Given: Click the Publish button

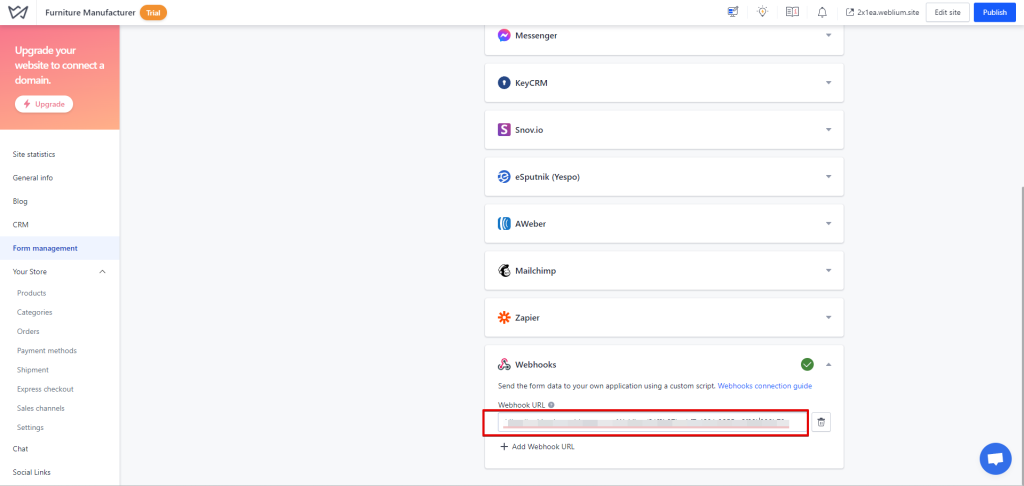Looking at the screenshot, I should (x=994, y=12).
